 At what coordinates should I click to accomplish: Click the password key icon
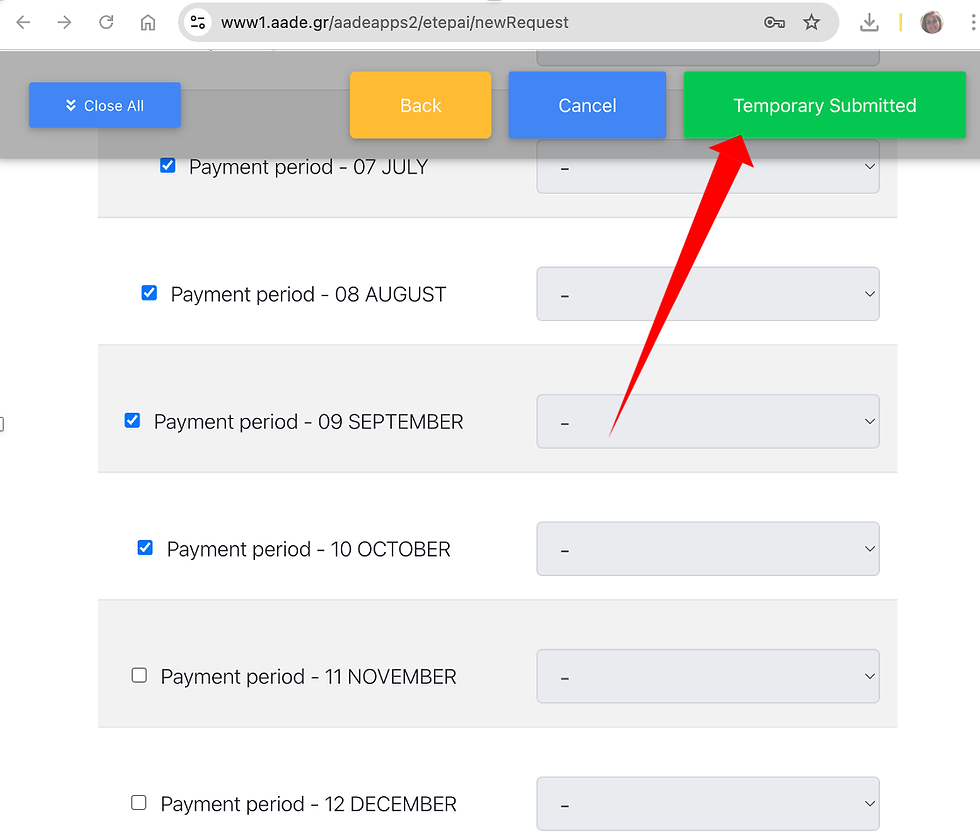click(x=774, y=23)
